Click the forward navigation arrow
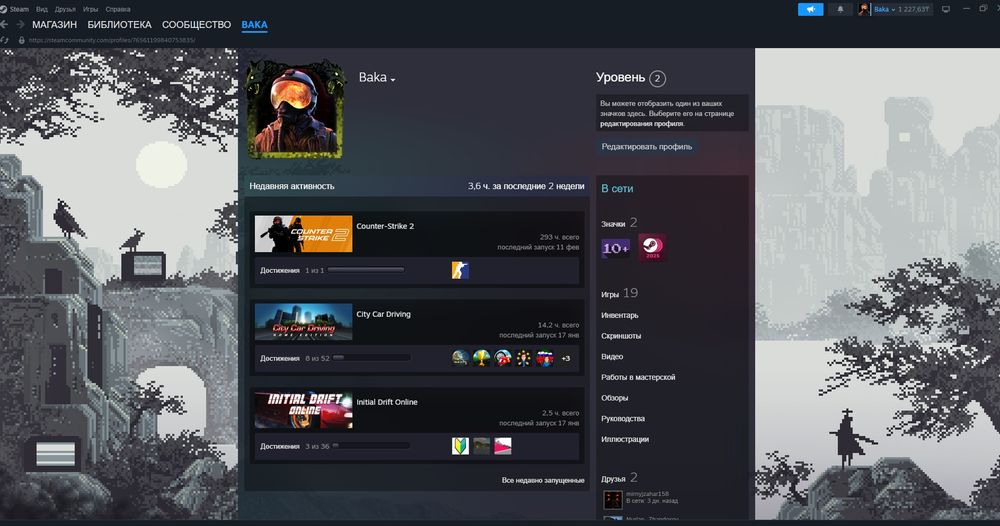Viewport: 1000px width, 526px height. coord(20,24)
